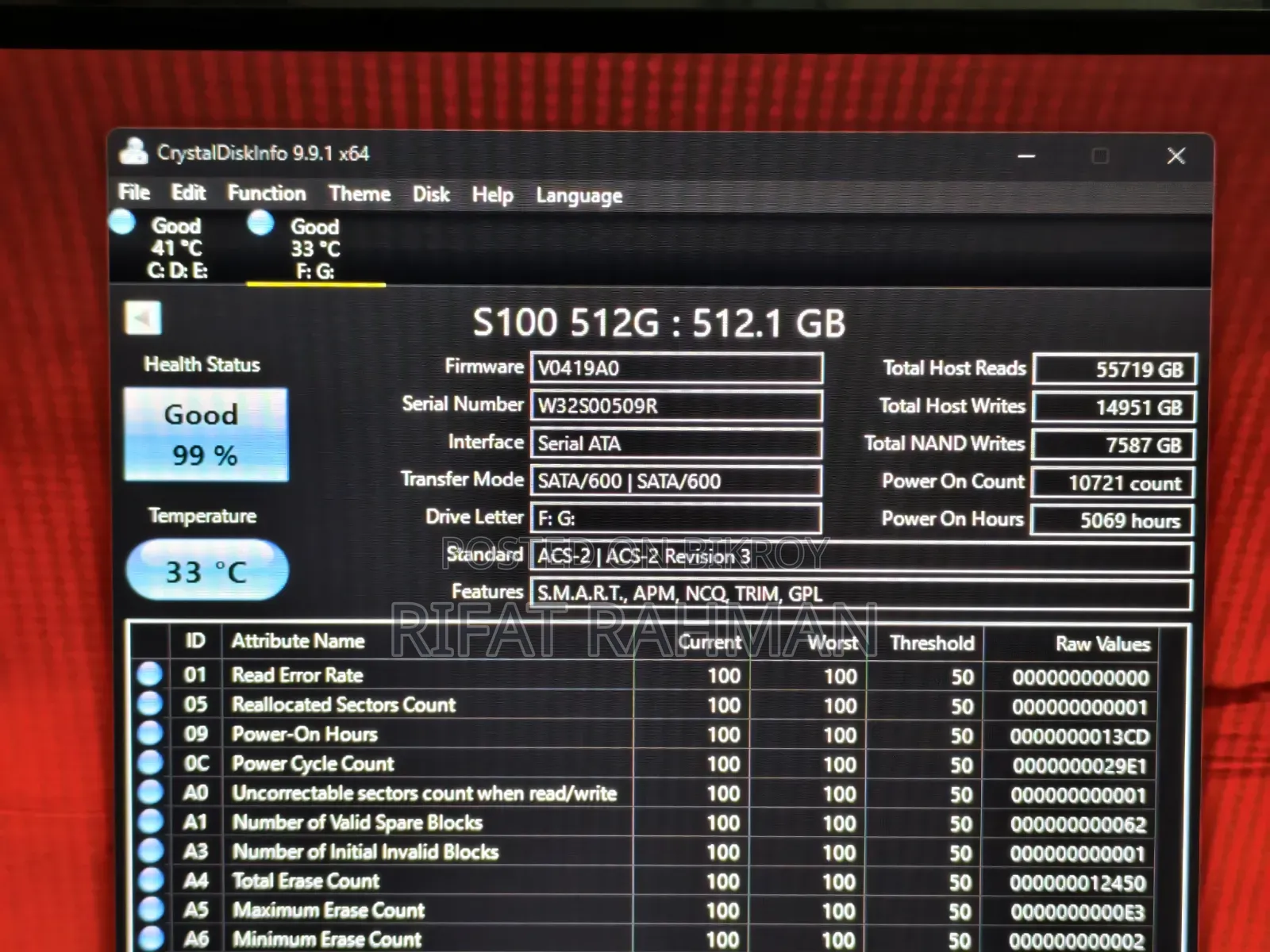Select Uncorrectable sectors count when read/write row
1270x952 pixels.
click(x=645, y=793)
